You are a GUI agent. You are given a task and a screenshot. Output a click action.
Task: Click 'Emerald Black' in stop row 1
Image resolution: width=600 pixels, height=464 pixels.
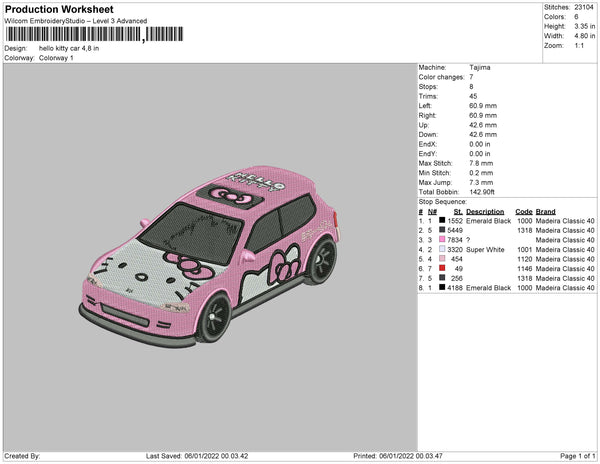488,221
